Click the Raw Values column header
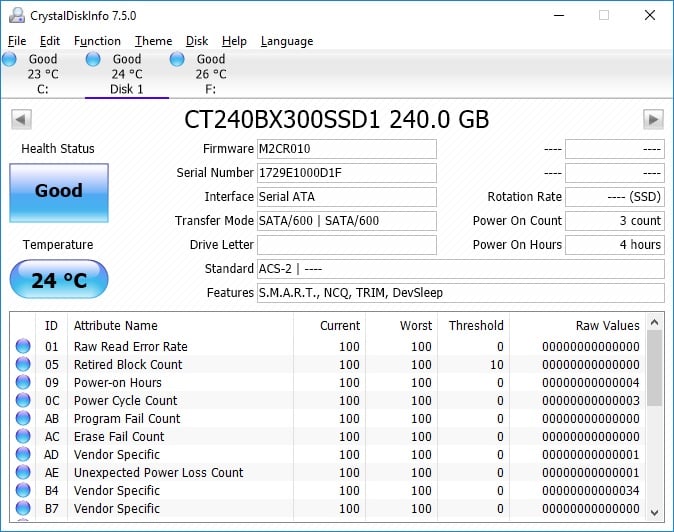674x532 pixels. pyautogui.click(x=578, y=326)
